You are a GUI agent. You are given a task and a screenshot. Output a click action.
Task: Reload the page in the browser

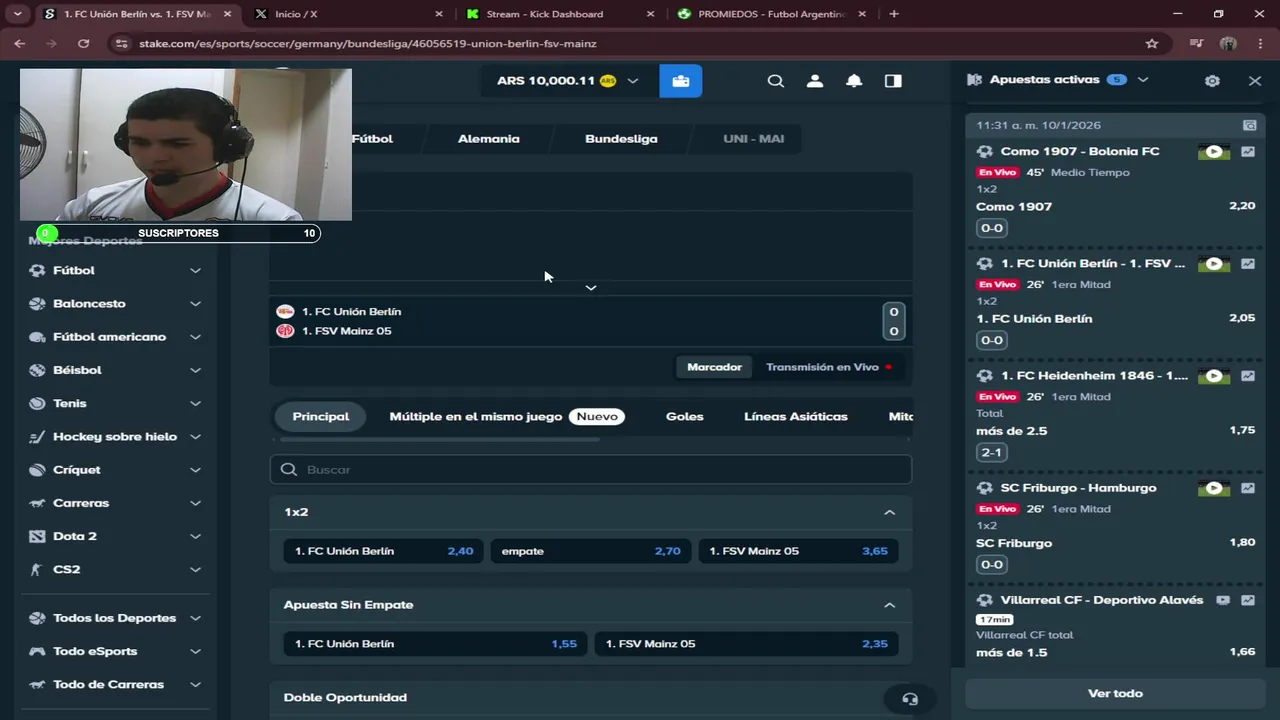pyautogui.click(x=83, y=43)
